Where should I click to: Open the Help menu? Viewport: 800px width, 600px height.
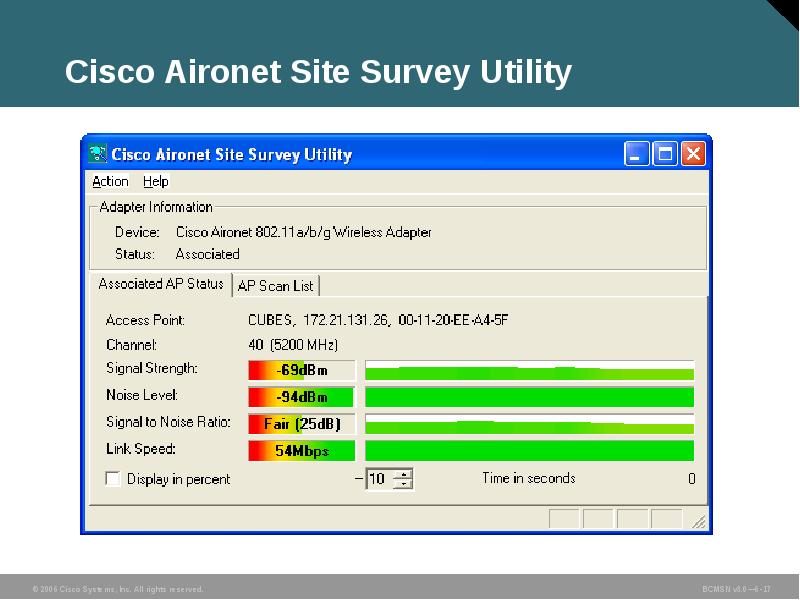pyautogui.click(x=155, y=181)
